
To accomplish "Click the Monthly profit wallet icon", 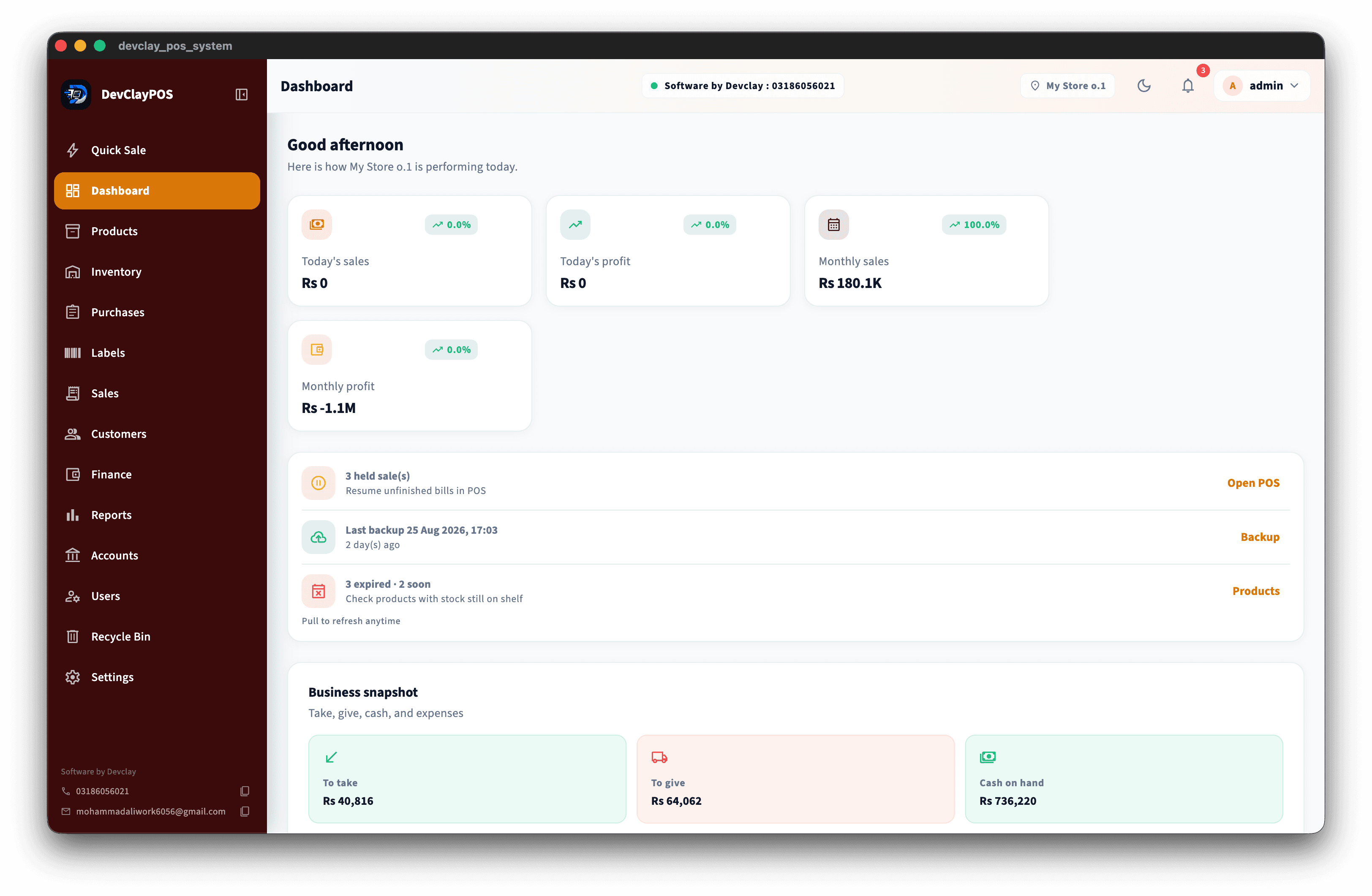I will point(316,350).
